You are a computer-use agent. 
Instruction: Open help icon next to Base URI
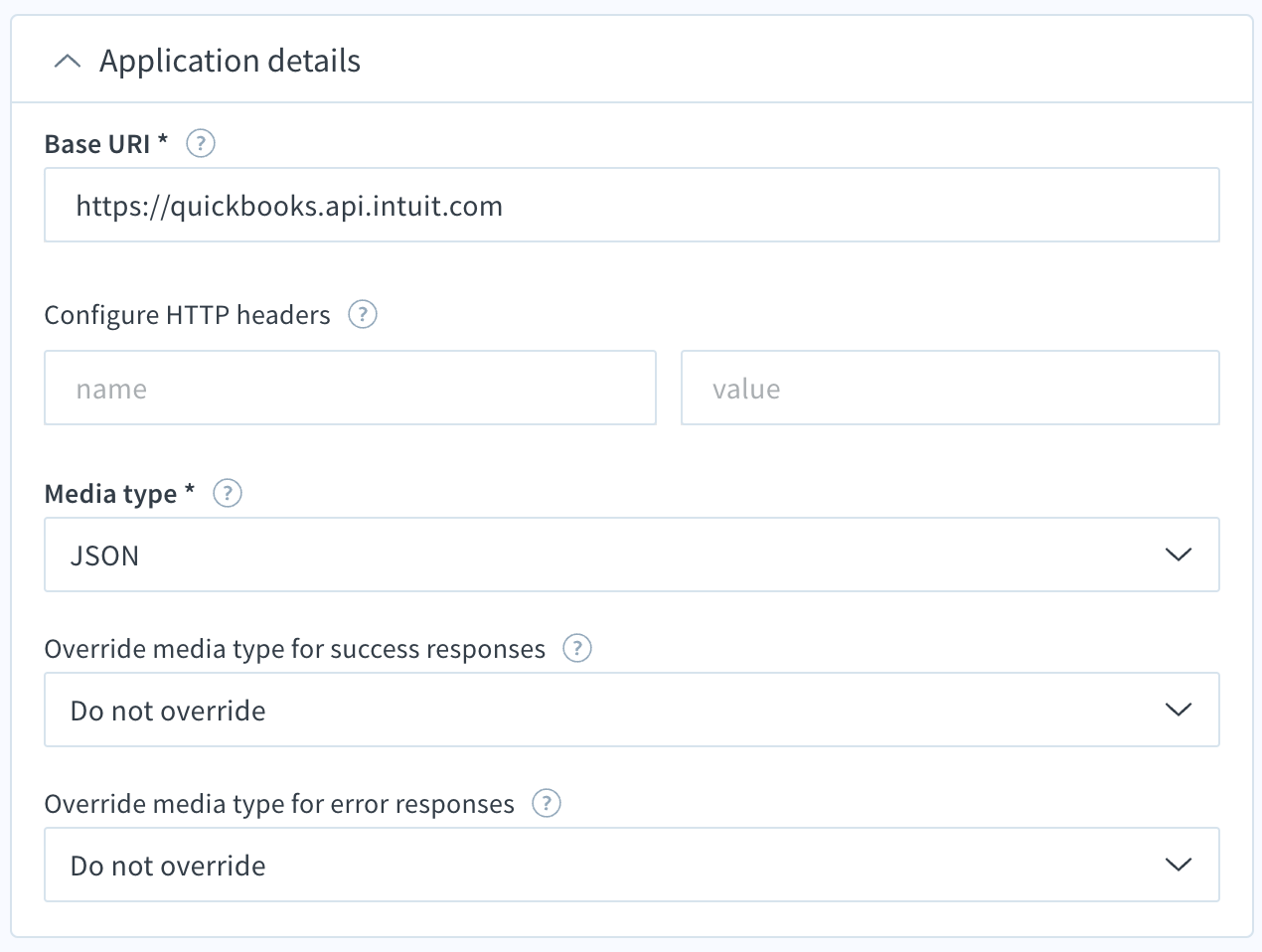201,144
